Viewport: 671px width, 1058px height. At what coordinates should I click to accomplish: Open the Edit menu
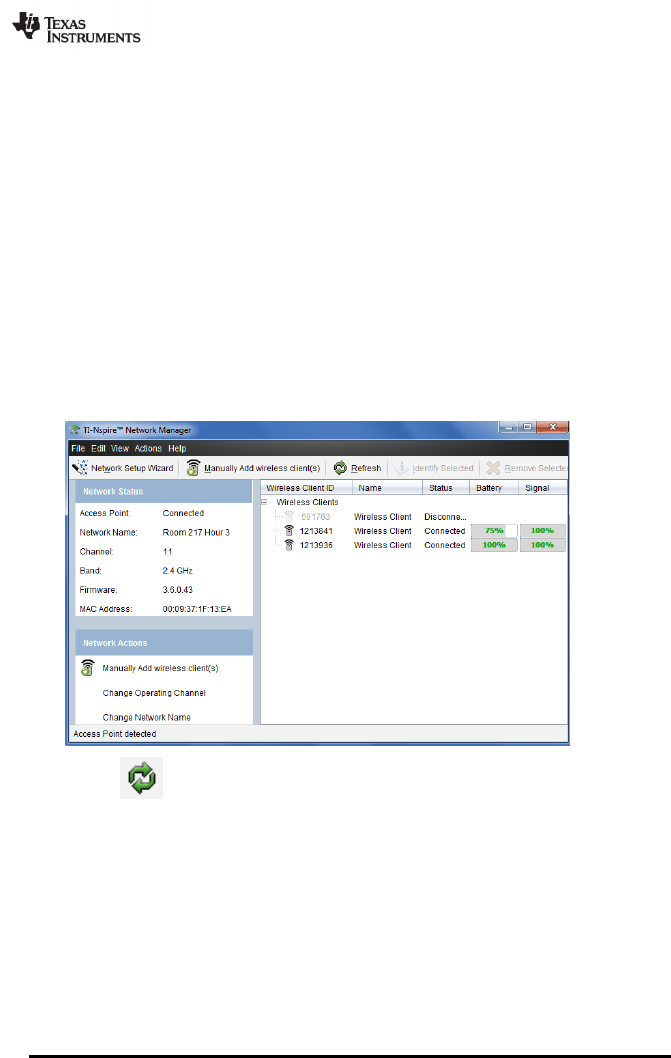pyautogui.click(x=99, y=448)
